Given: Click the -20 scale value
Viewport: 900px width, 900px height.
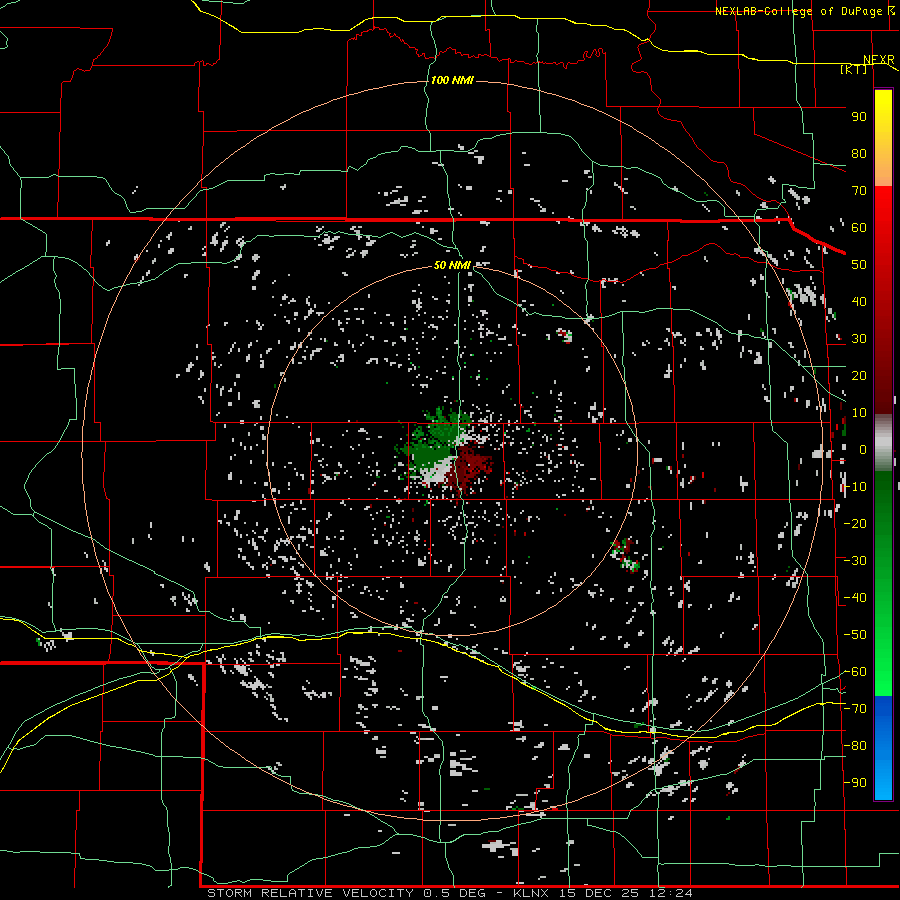Looking at the screenshot, I should (x=855, y=523).
